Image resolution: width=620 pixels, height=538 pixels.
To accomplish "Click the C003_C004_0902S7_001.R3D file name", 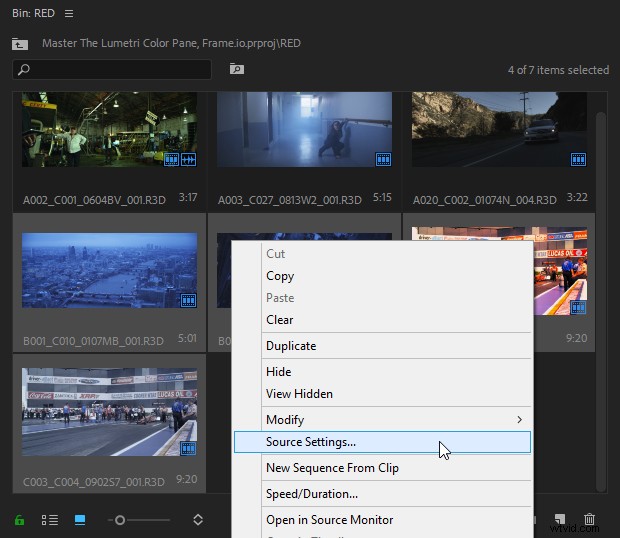I will coord(94,482).
